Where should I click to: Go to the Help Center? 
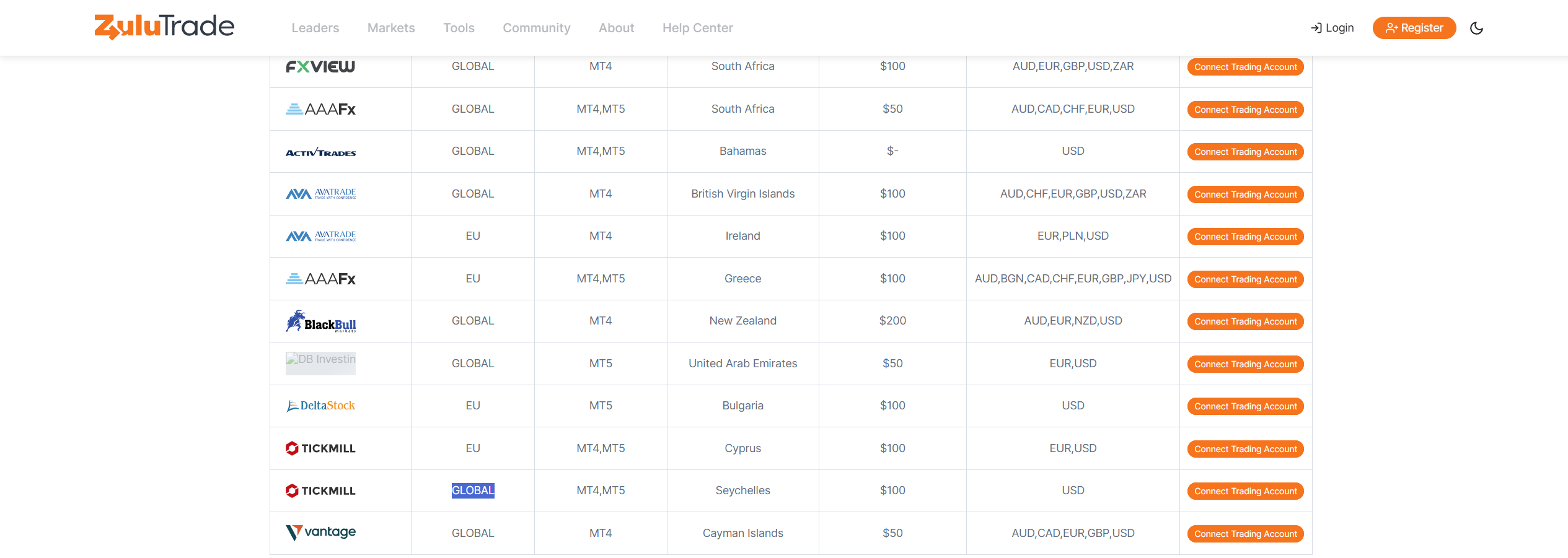[697, 28]
